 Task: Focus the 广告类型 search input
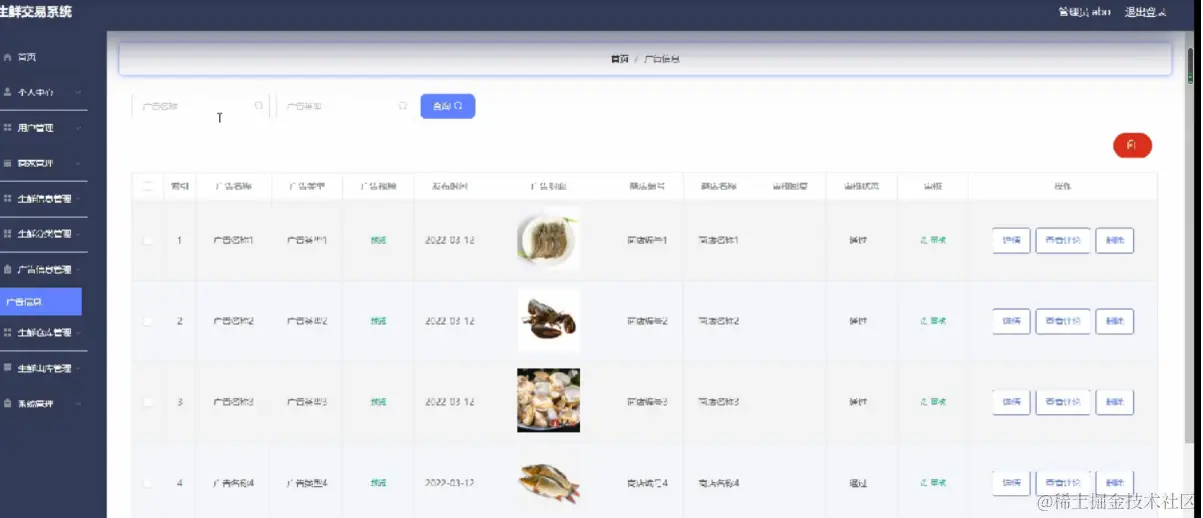(x=345, y=106)
